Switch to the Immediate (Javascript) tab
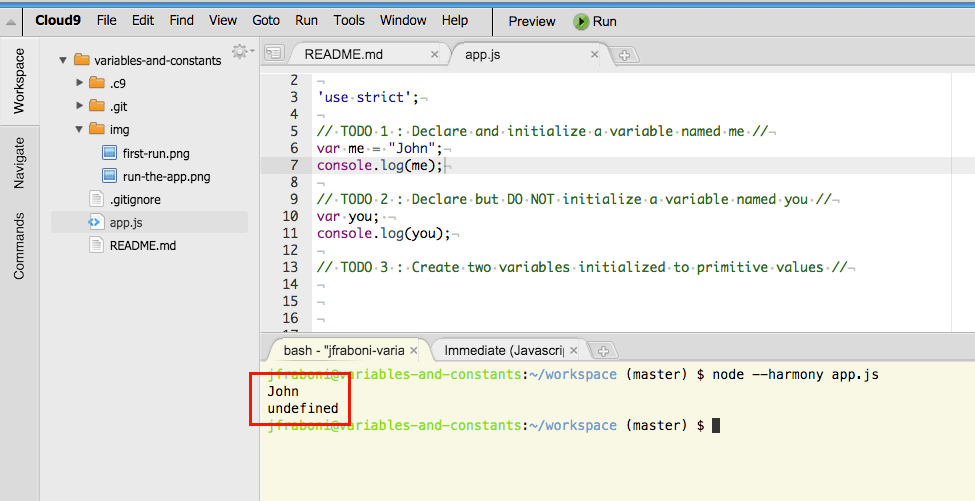The image size is (975, 501). [504, 351]
